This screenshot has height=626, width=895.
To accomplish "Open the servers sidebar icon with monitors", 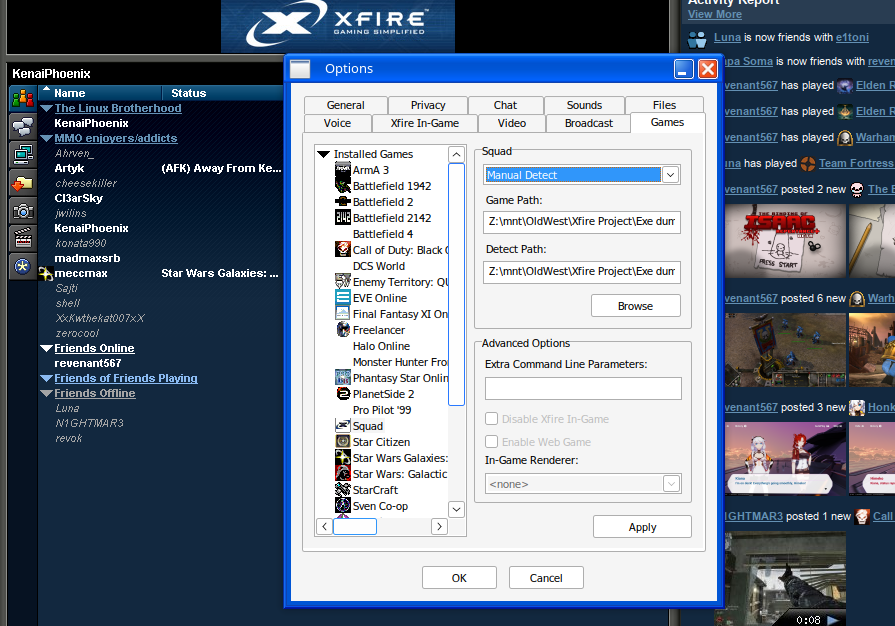I will (23, 155).
